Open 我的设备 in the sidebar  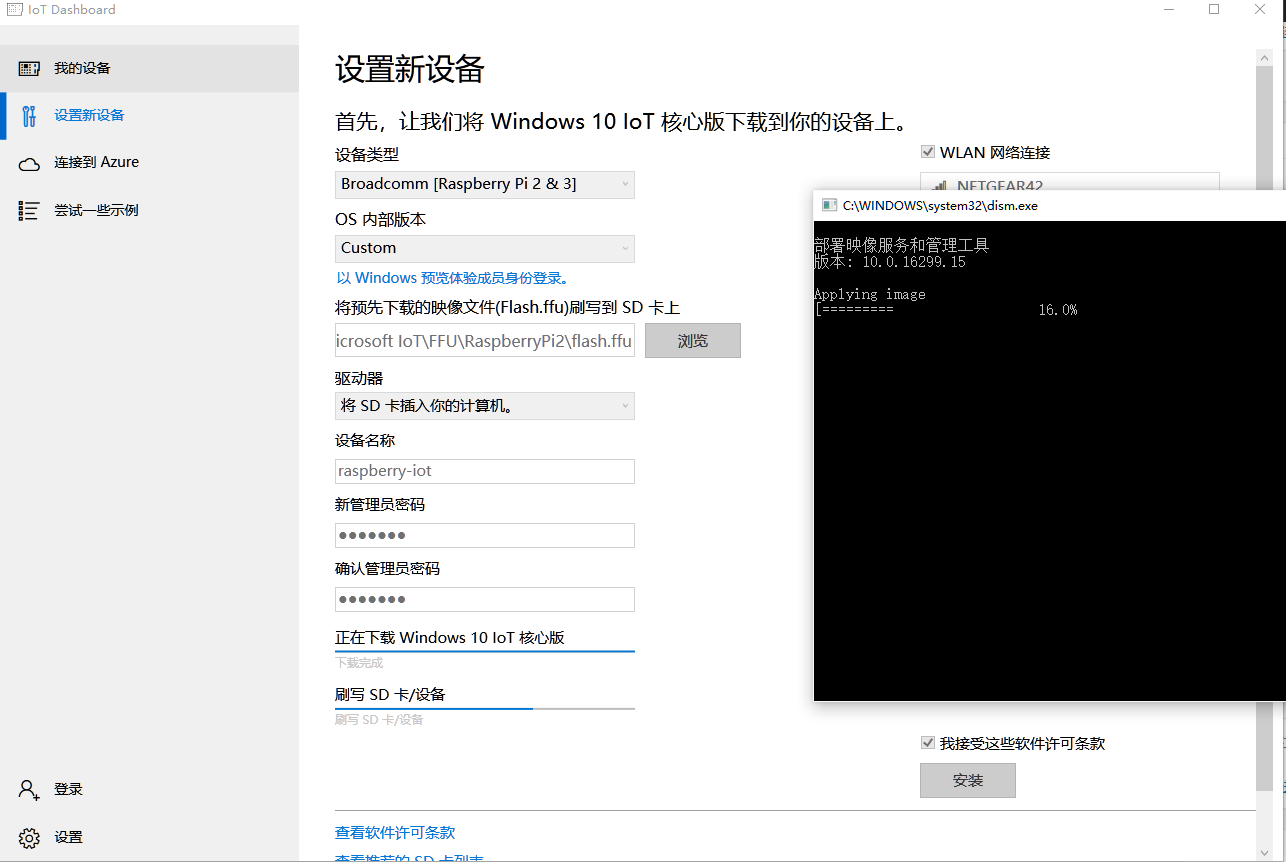pyautogui.click(x=150, y=68)
